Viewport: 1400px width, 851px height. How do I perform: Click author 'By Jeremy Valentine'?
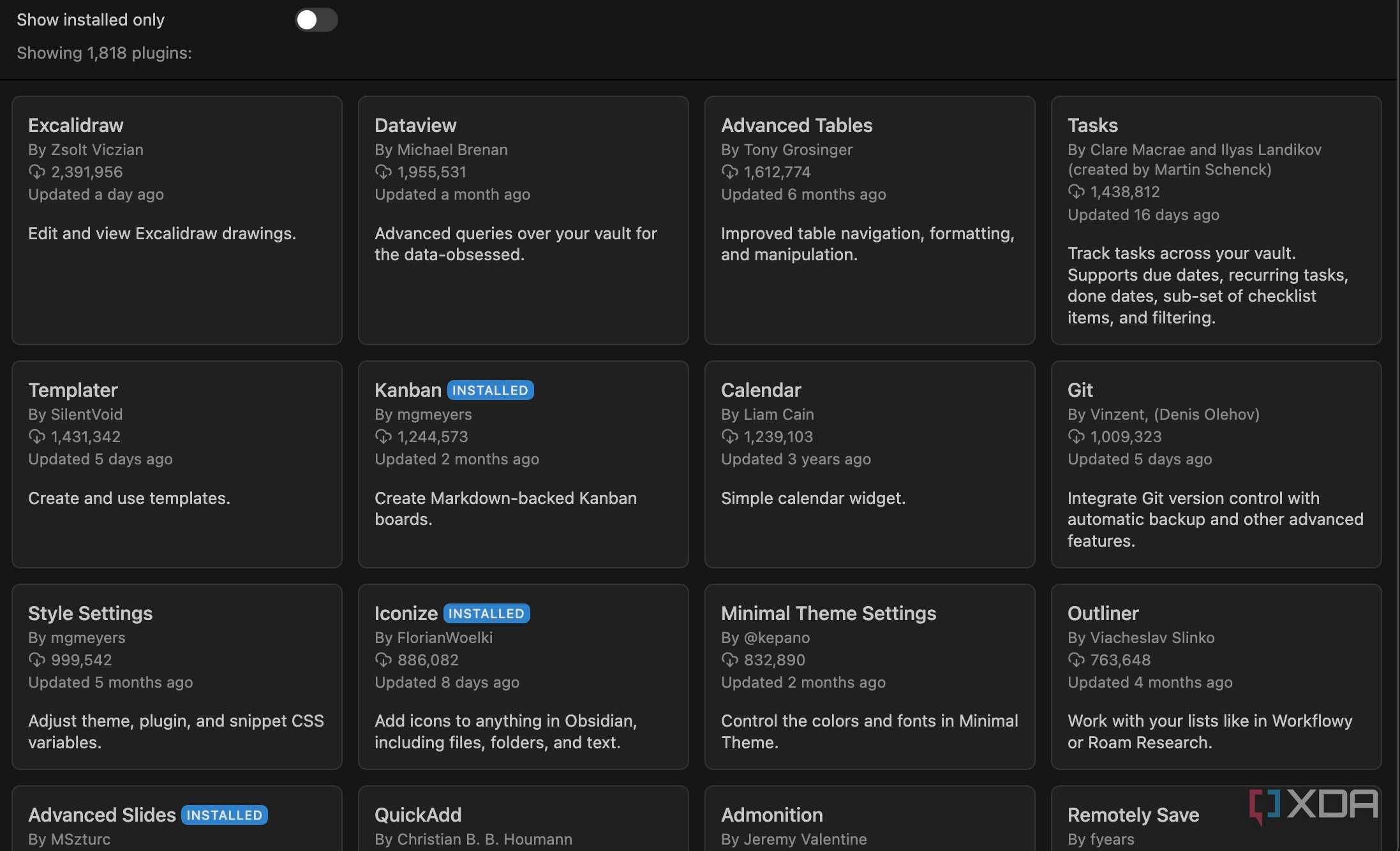pyautogui.click(x=794, y=840)
